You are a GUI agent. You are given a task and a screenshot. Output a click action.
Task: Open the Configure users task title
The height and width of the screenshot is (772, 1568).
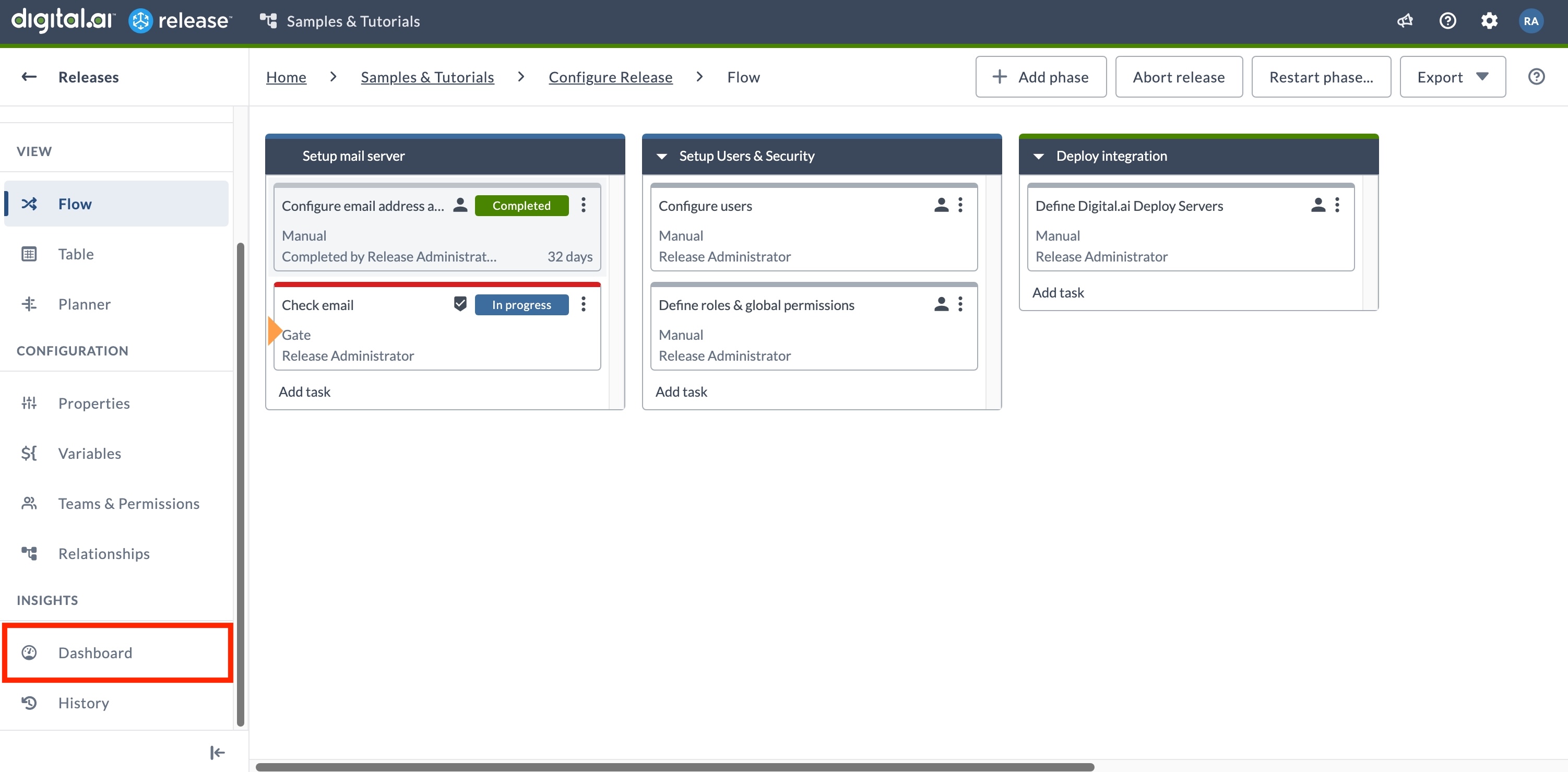click(x=705, y=205)
